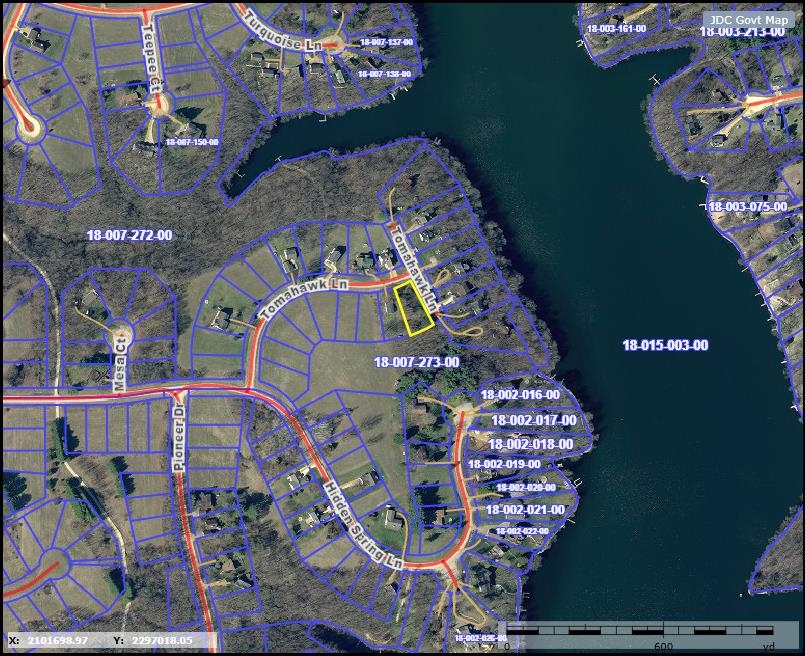Choose parcel label 18-003-075-00
Image resolution: width=805 pixels, height=656 pixels.
(x=748, y=207)
